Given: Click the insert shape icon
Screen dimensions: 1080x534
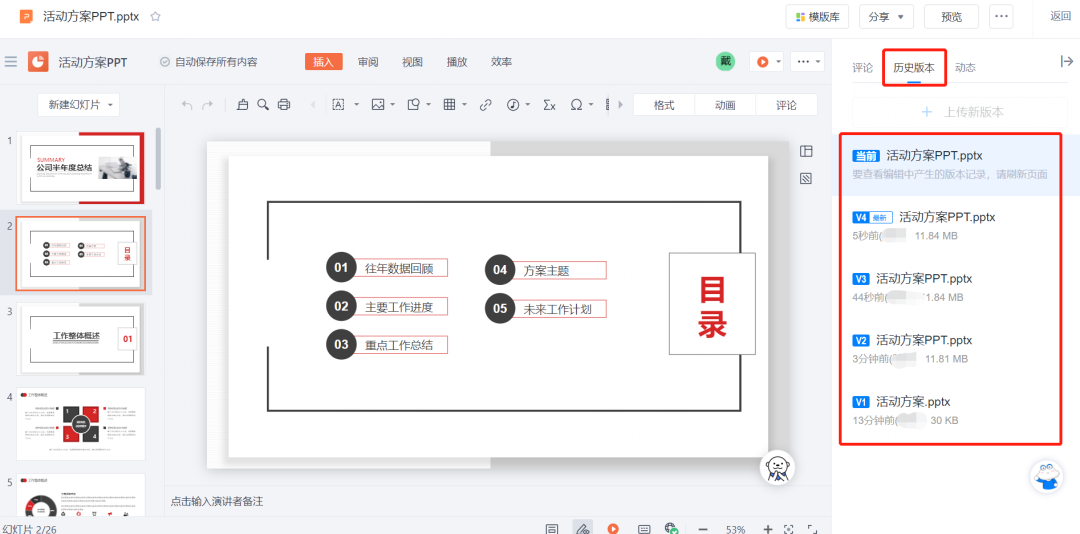Looking at the screenshot, I should [x=414, y=105].
